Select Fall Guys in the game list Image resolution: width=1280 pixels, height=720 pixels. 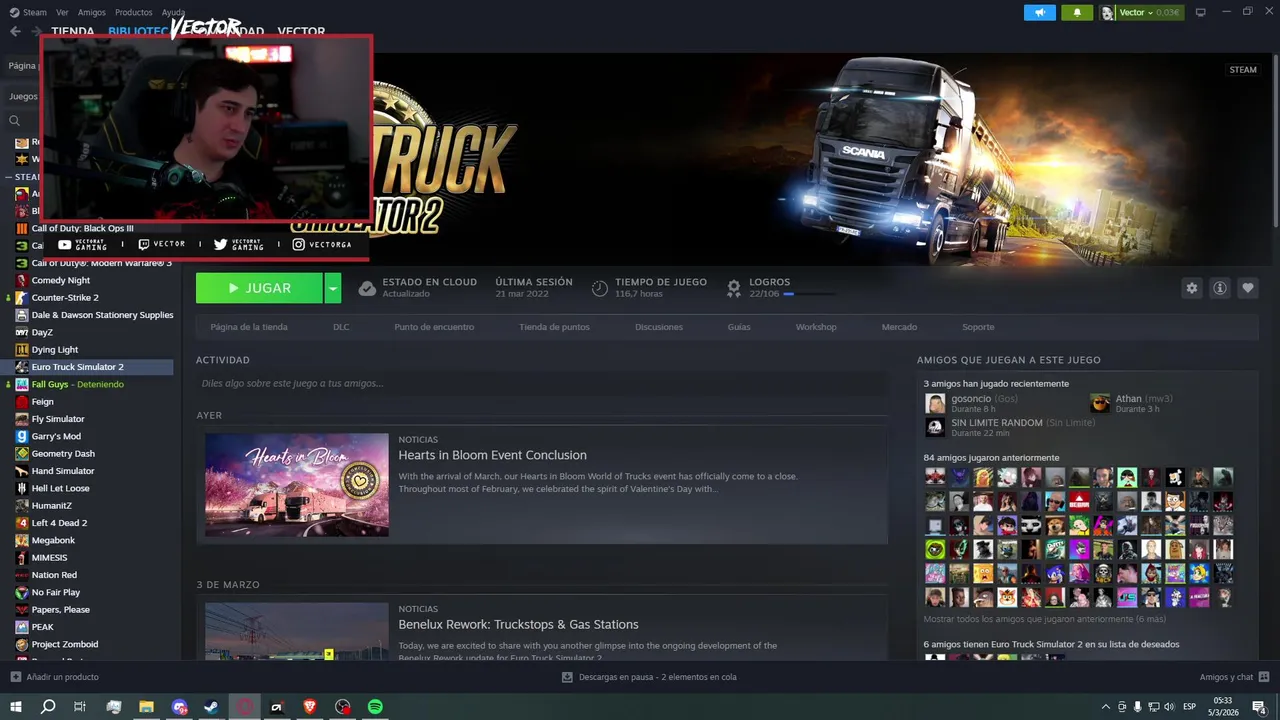(x=77, y=384)
